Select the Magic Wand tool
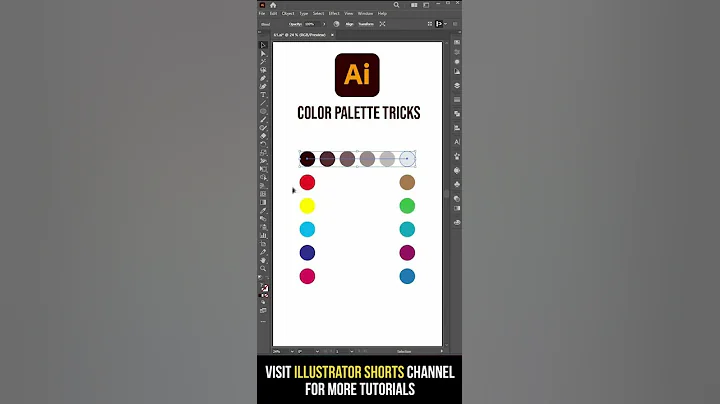720x404 pixels. click(263, 62)
